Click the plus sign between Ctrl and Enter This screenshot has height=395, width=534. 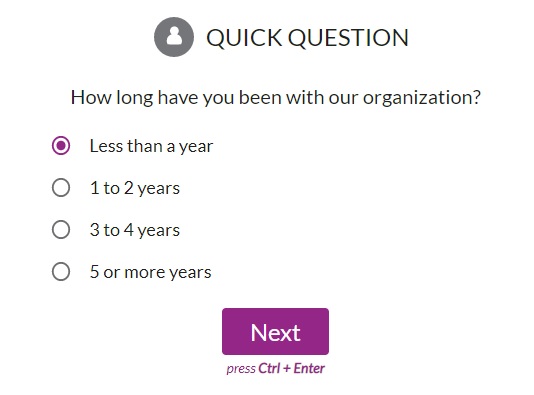coord(287,368)
